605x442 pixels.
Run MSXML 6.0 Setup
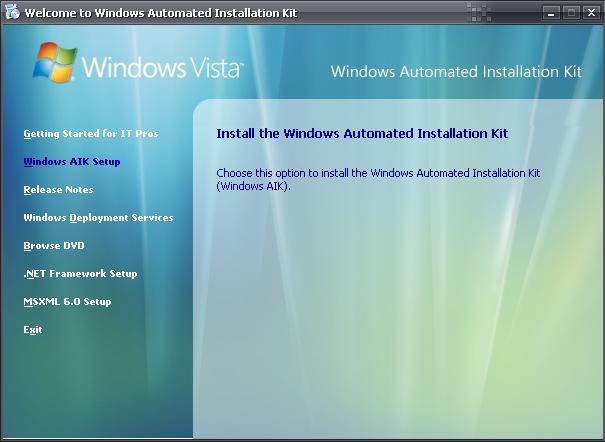67,302
